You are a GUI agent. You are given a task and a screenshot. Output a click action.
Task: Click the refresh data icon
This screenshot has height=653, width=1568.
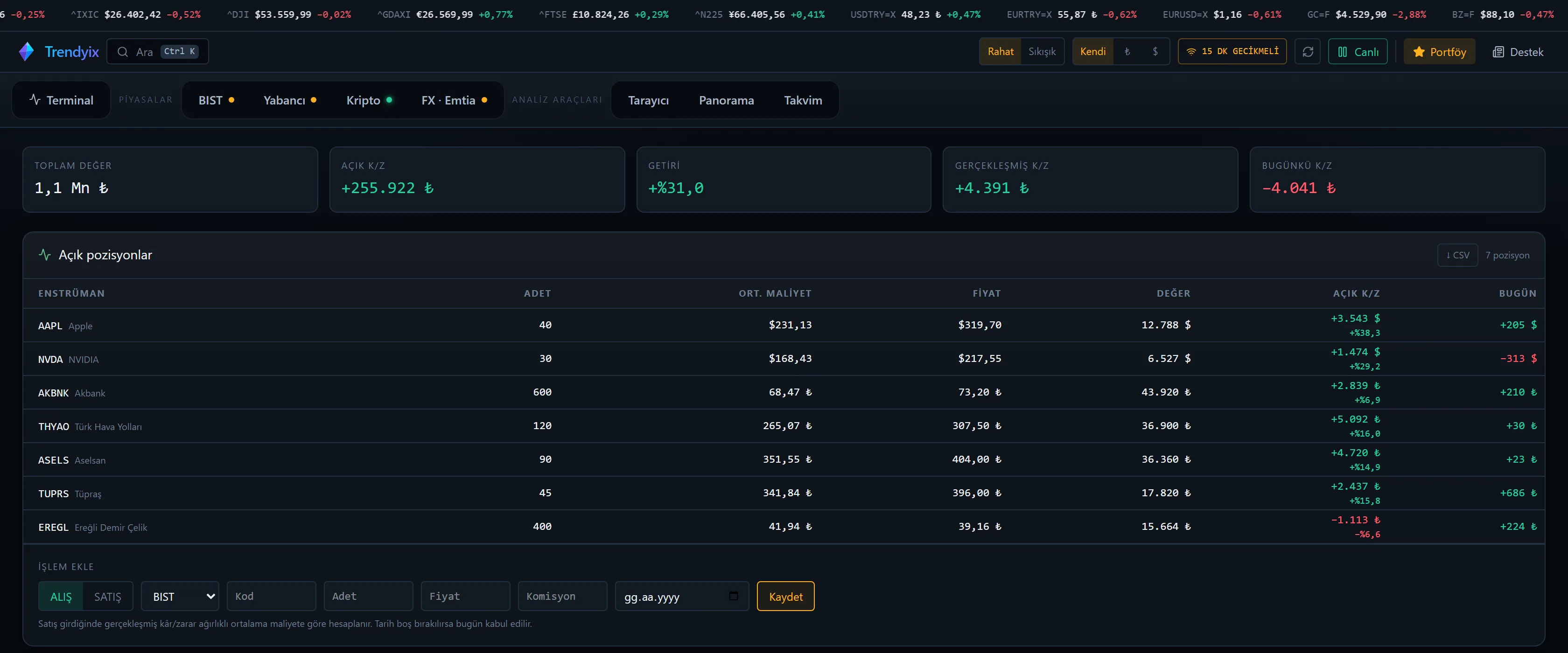click(x=1308, y=52)
